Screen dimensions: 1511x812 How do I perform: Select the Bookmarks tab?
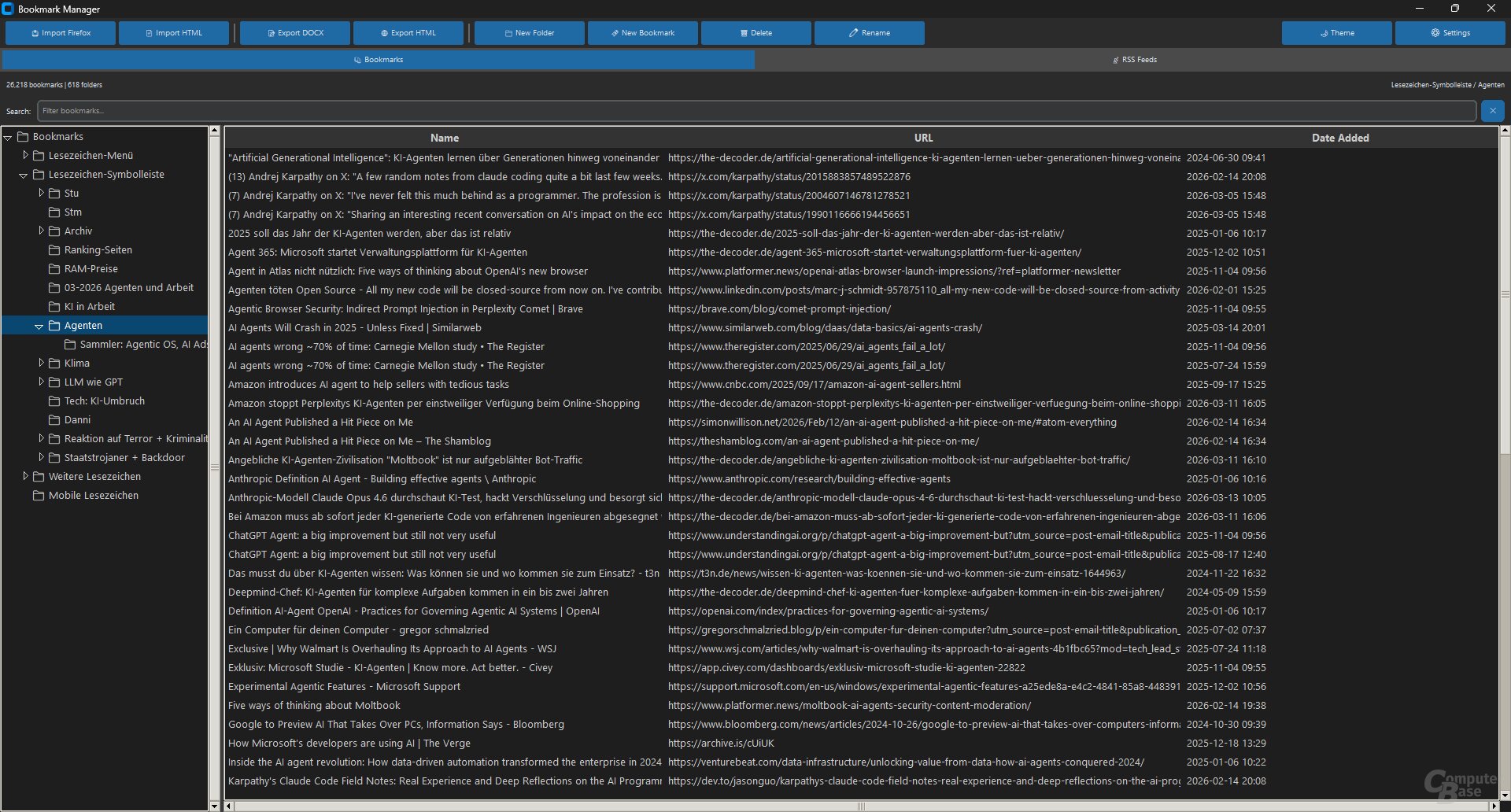(x=379, y=60)
